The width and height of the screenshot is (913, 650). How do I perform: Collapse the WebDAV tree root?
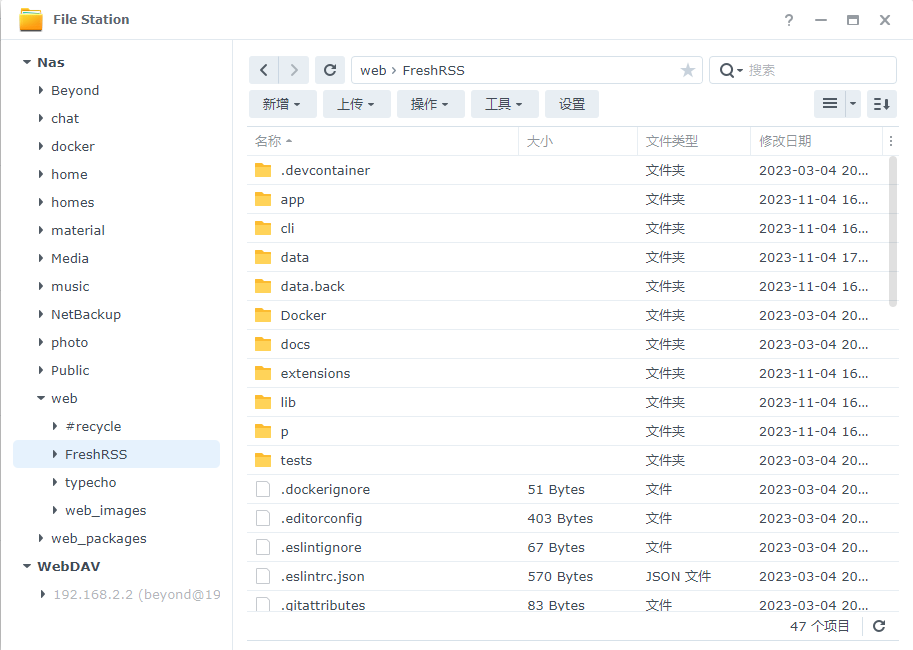pyautogui.click(x=27, y=566)
